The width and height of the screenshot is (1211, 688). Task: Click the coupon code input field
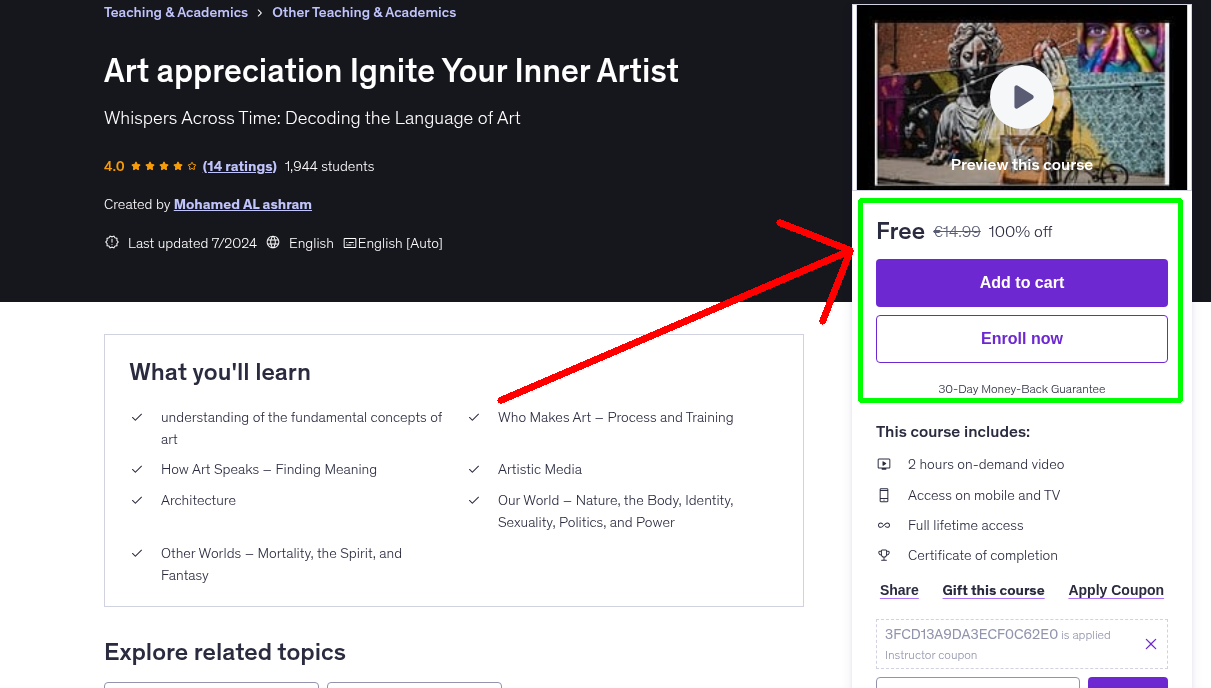pyautogui.click(x=977, y=683)
